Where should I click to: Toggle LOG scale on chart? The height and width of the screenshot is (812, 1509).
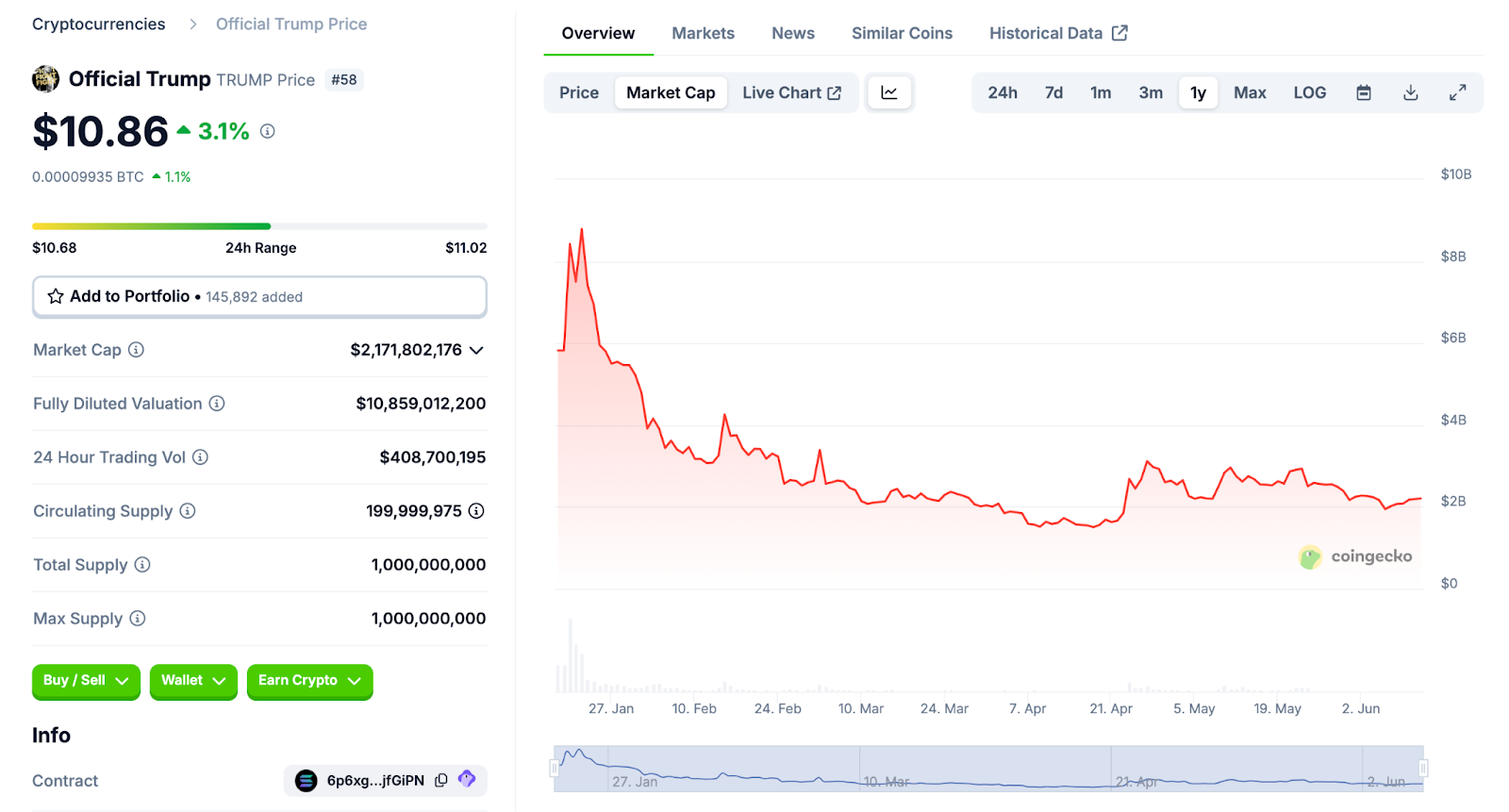(x=1310, y=92)
